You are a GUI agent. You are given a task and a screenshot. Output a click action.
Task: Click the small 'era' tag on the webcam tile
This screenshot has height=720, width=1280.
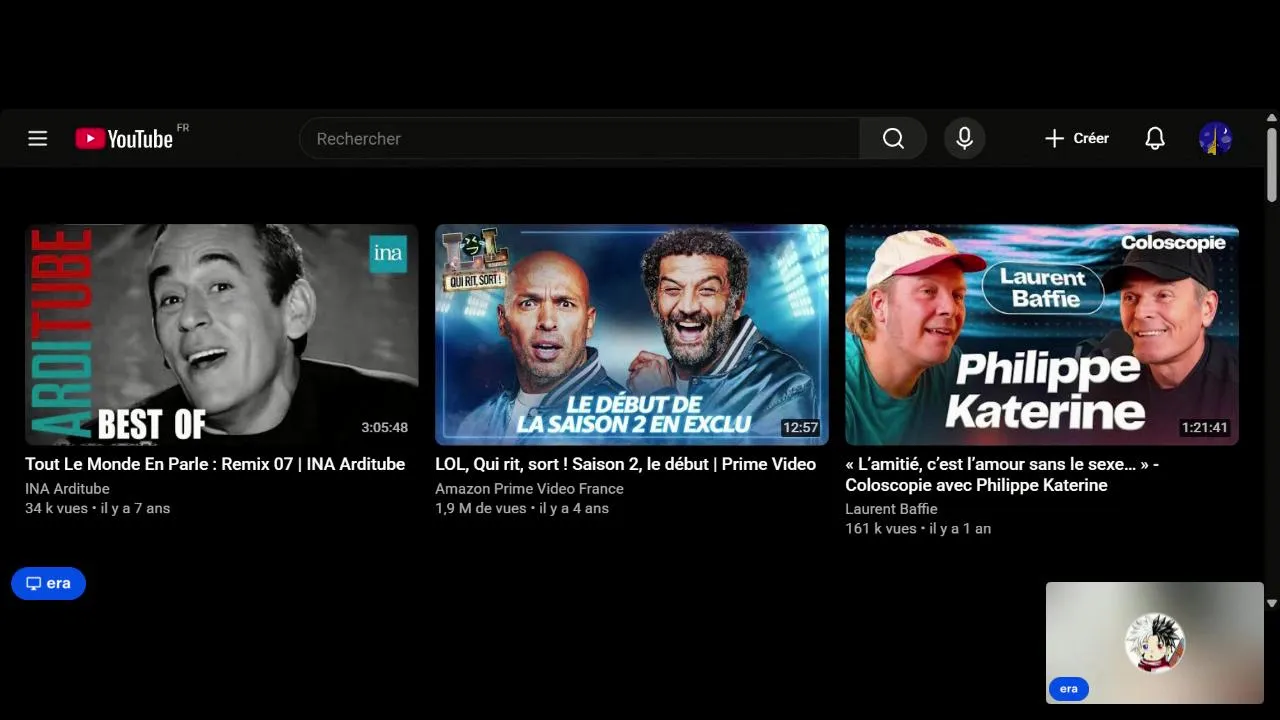(x=1068, y=689)
